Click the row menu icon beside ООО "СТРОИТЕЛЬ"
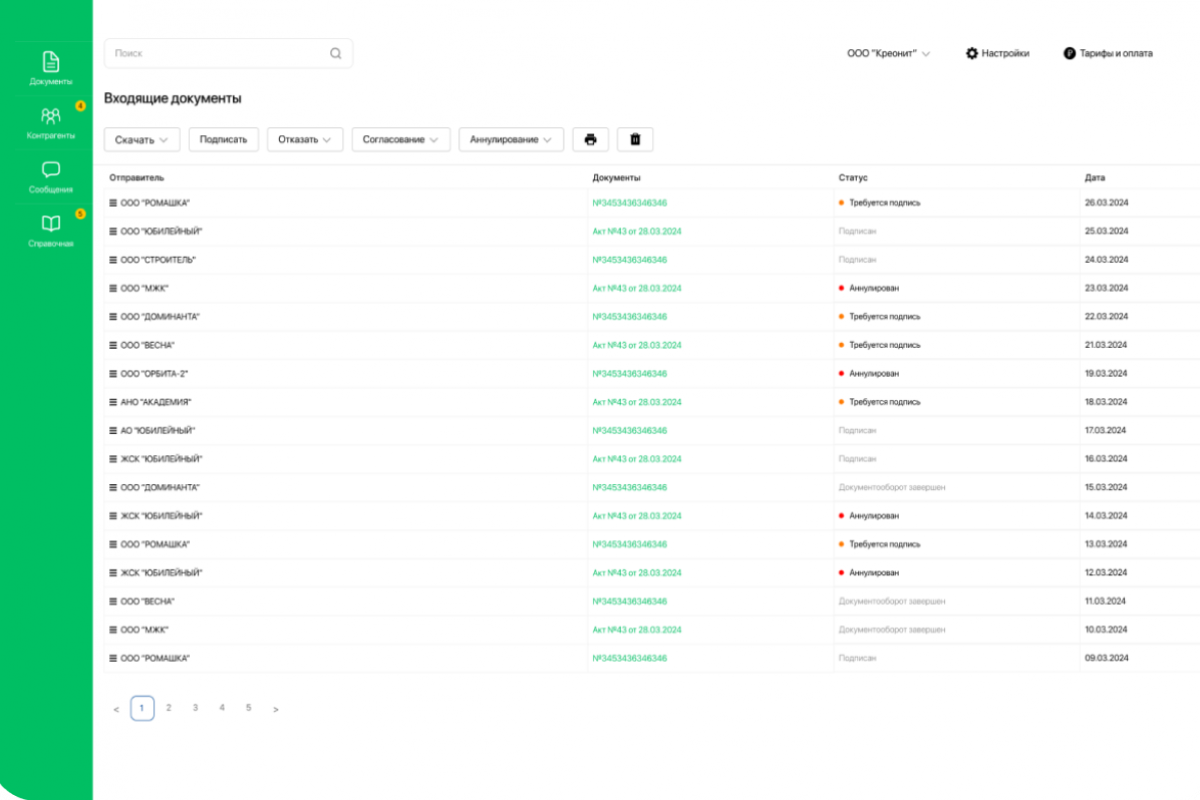 [113, 260]
